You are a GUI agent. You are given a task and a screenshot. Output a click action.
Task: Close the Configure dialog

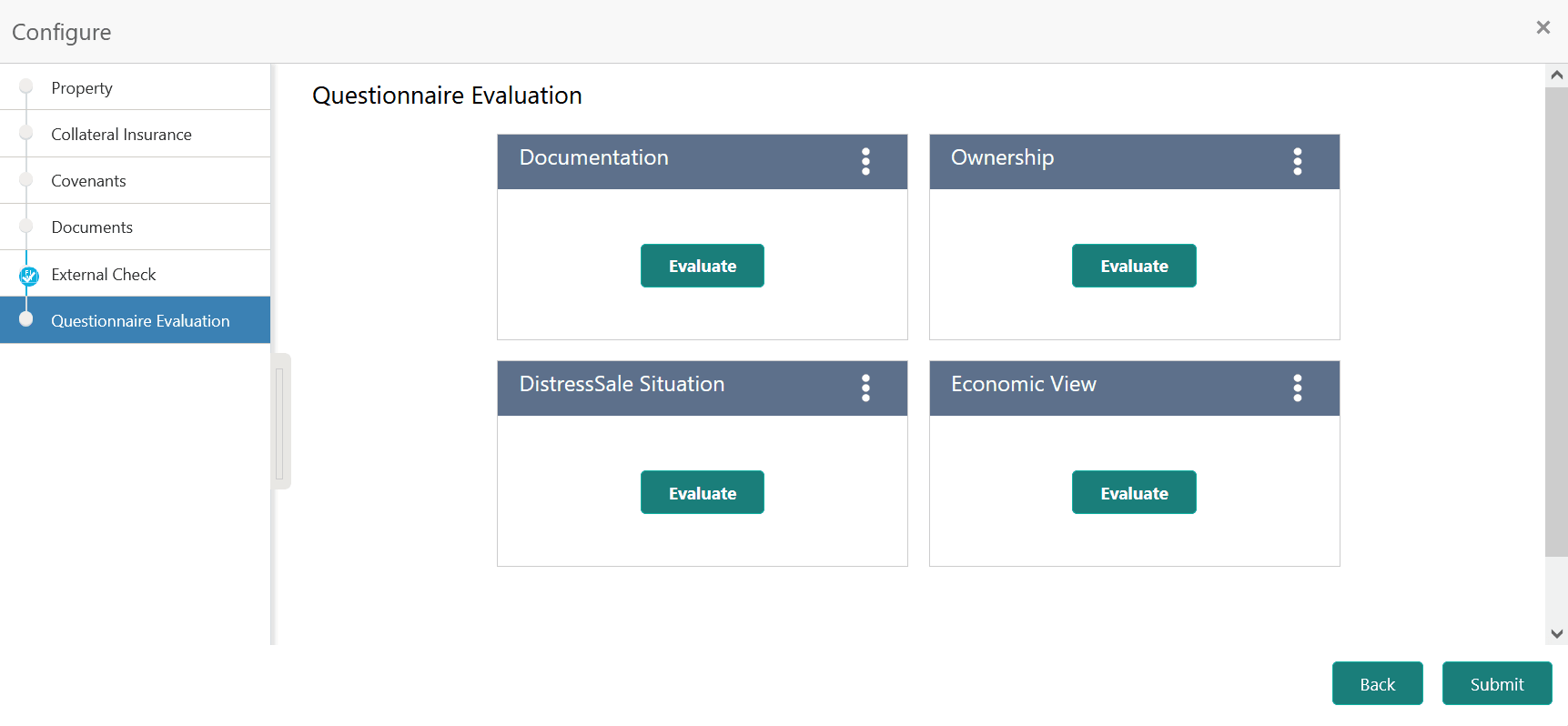pos(1543,27)
